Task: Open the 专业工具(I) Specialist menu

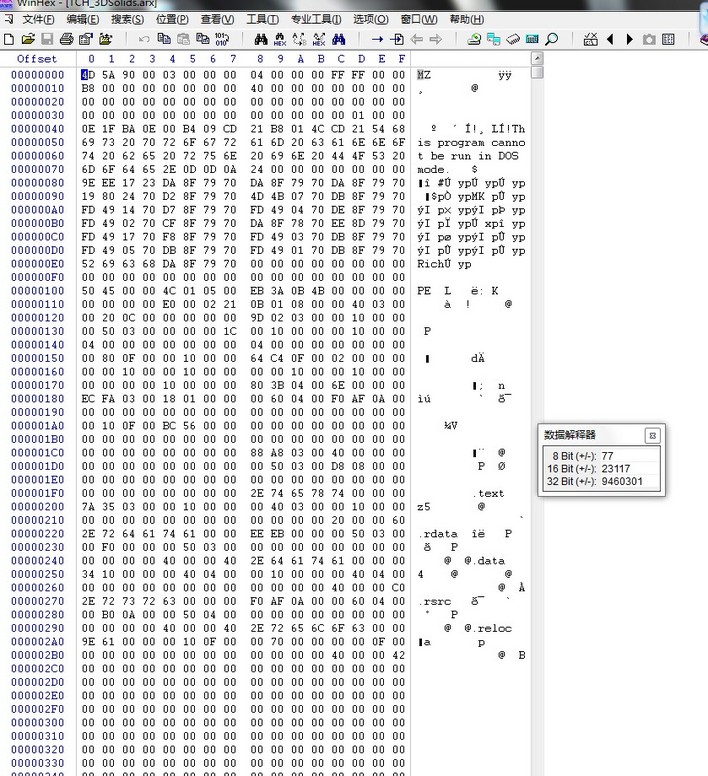Action: [x=316, y=19]
